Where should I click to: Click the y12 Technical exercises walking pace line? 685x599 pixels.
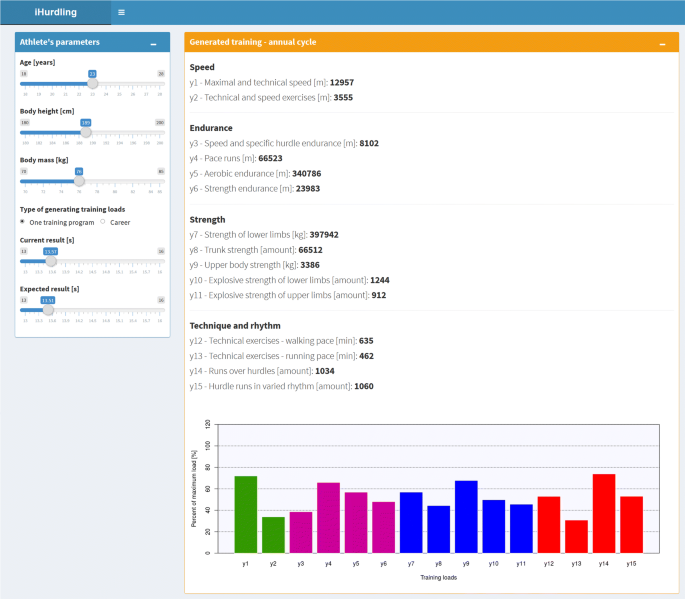click(x=281, y=341)
